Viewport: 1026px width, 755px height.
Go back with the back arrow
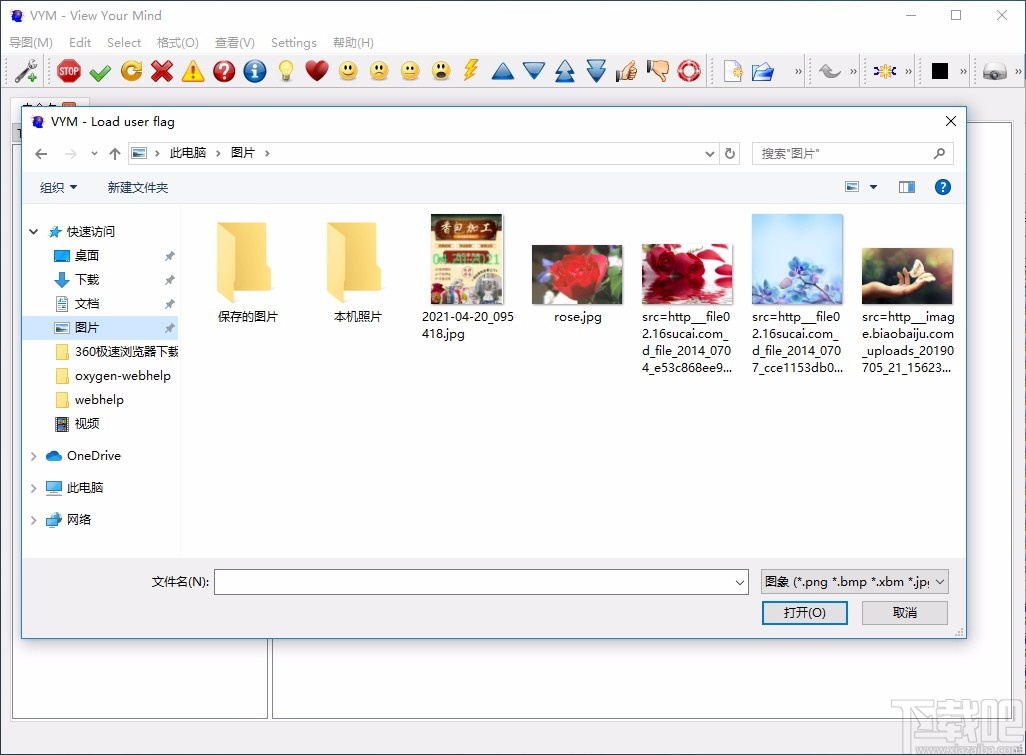tap(41, 154)
